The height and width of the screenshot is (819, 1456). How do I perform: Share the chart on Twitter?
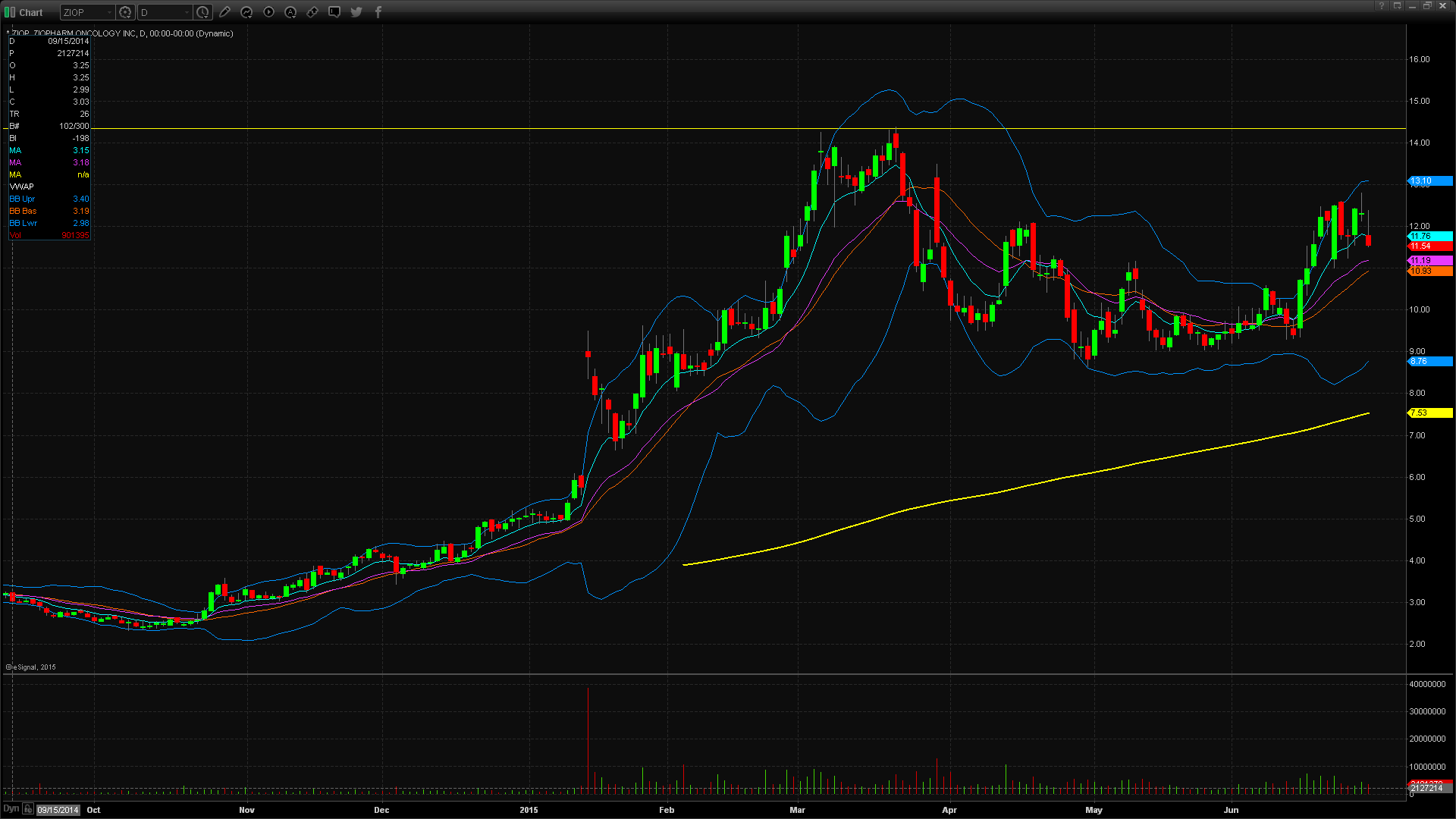(x=356, y=12)
